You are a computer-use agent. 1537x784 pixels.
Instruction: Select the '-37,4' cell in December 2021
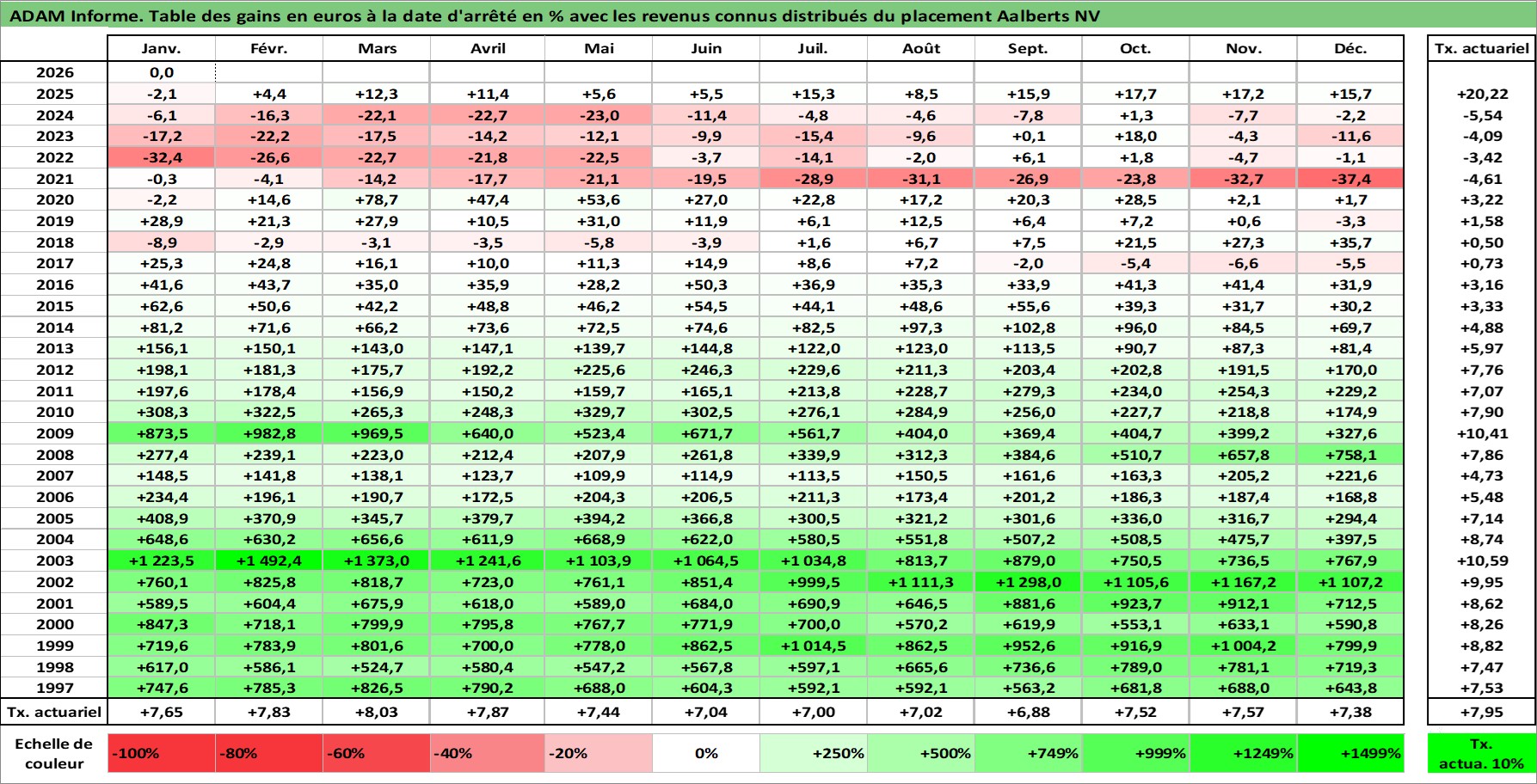[1350, 179]
